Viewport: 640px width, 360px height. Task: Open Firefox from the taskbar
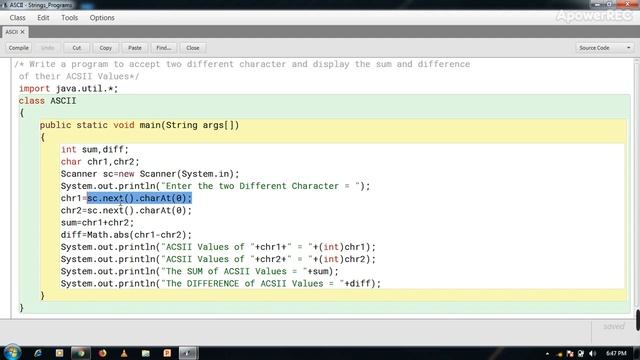(x=102, y=353)
